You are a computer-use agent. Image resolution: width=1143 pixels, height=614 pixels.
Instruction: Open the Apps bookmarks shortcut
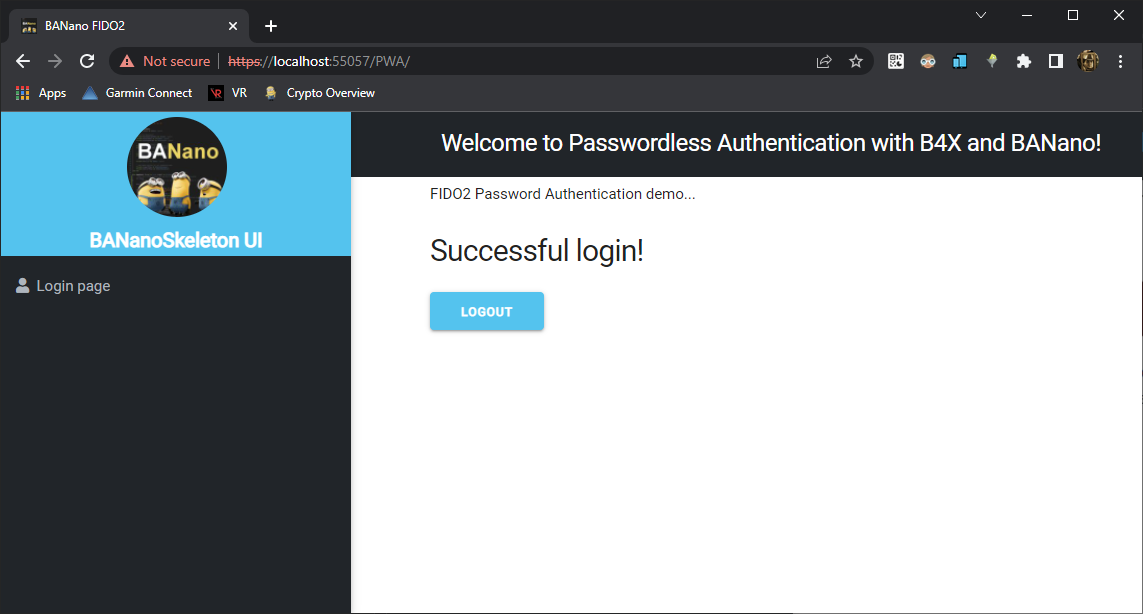[41, 93]
